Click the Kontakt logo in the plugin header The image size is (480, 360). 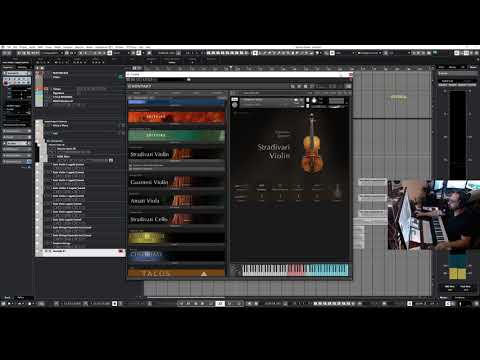coord(140,86)
